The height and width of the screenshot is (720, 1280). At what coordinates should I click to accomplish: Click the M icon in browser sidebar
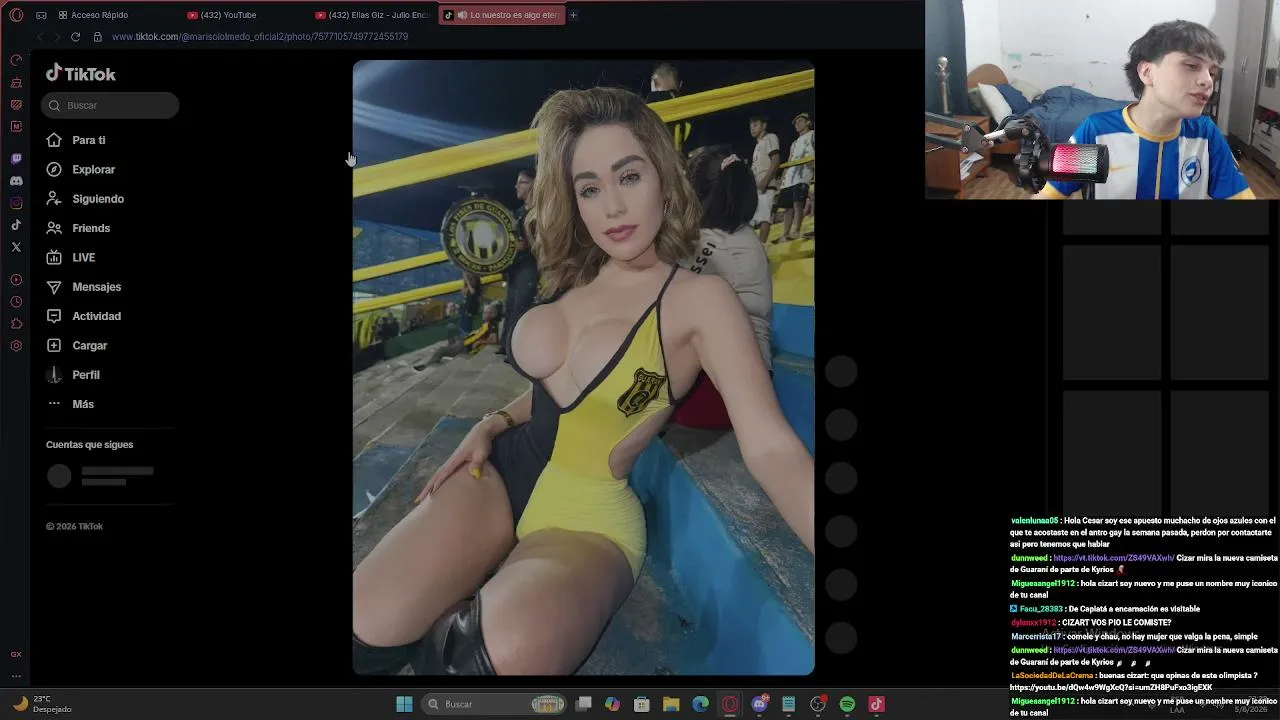[16, 126]
